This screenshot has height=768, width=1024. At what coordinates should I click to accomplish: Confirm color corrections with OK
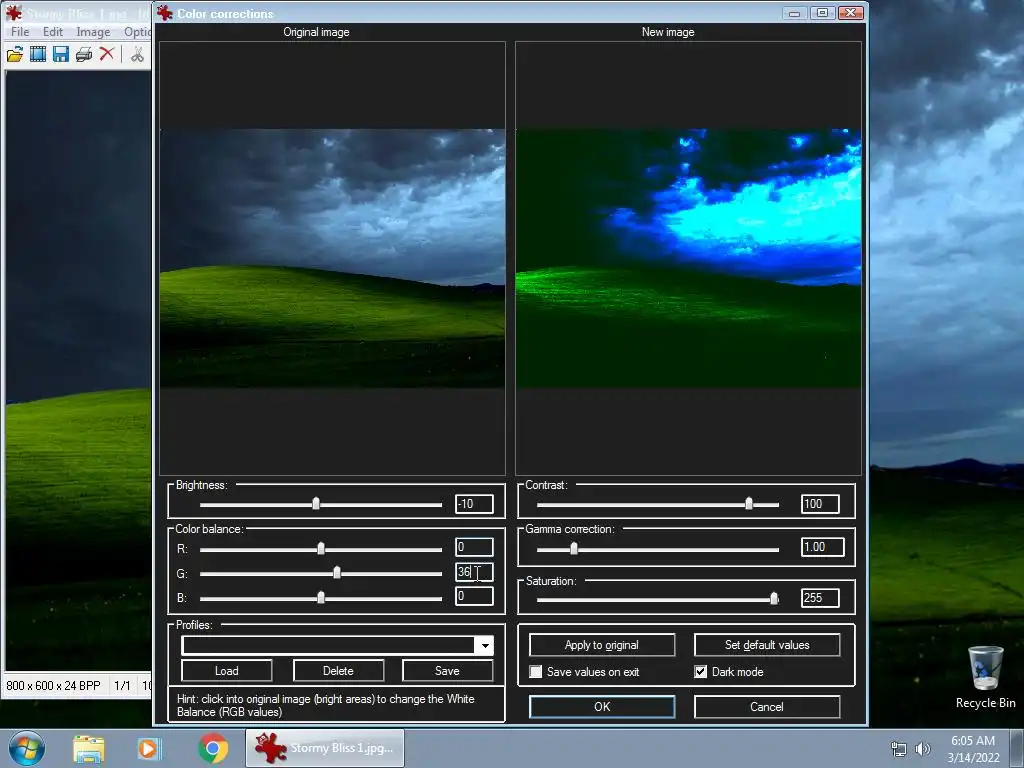[x=601, y=707]
